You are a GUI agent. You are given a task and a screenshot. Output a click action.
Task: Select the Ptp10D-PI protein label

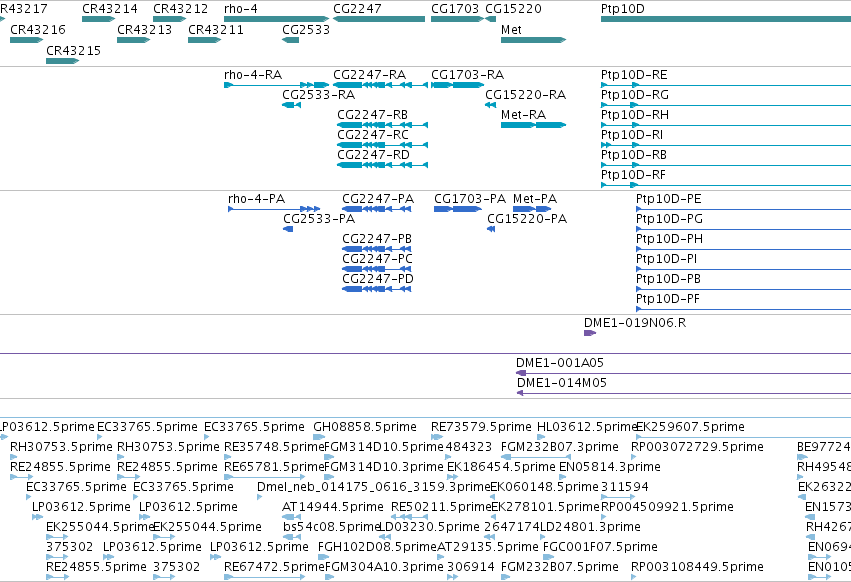pyautogui.click(x=666, y=259)
